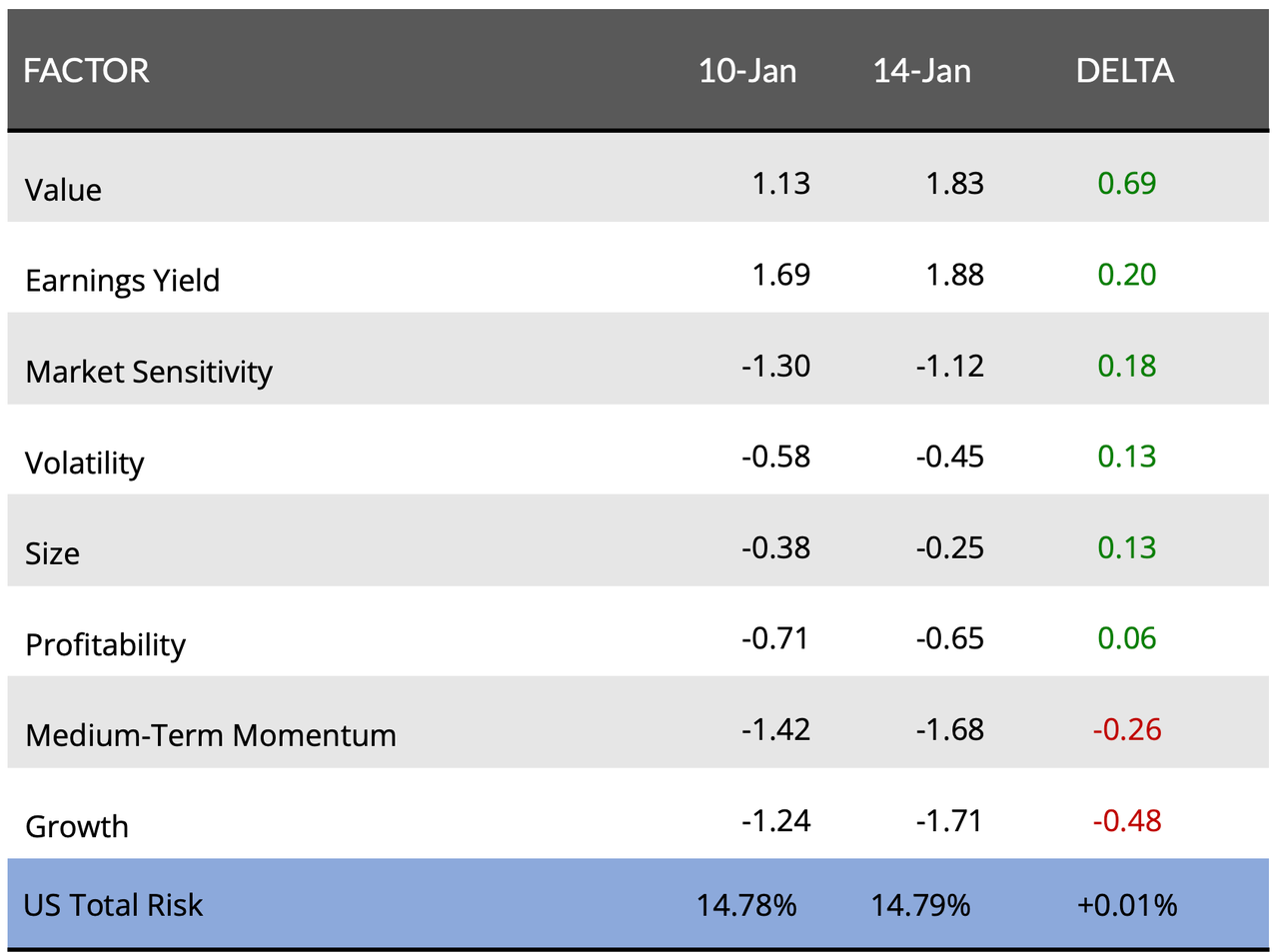Click Earnings Yield 14-Jan value 1.88
Screen dimensions: 1275x952
[x=954, y=275]
